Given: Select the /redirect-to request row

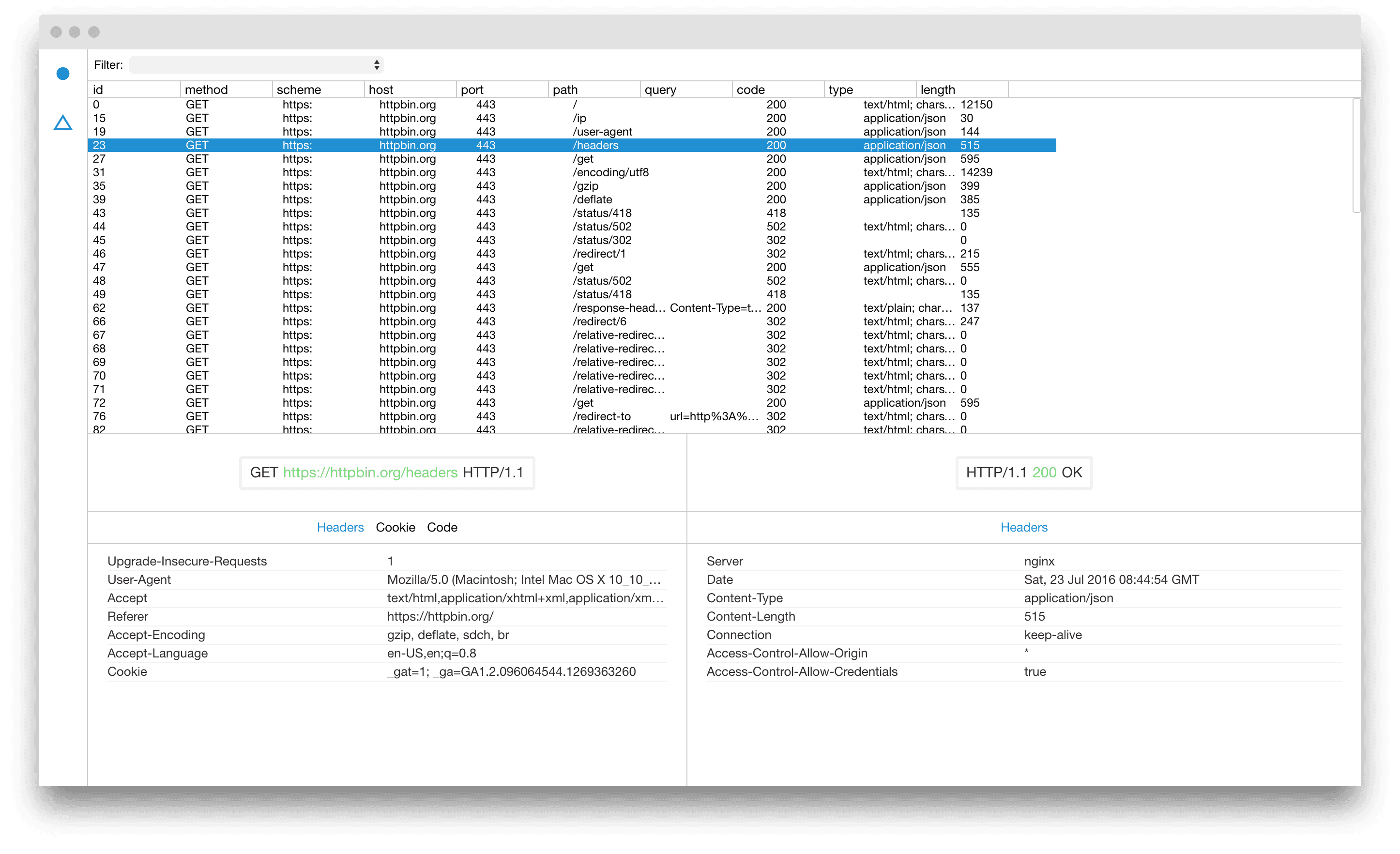Looking at the screenshot, I should coord(572,416).
